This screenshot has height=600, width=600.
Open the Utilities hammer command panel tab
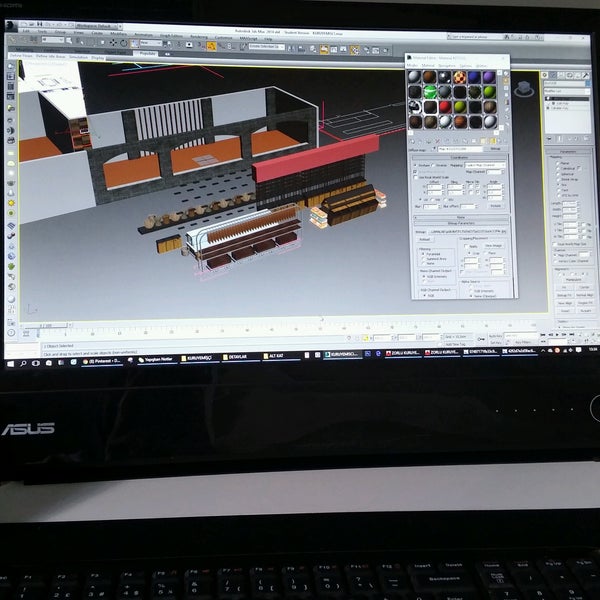pyautogui.click(x=585, y=75)
